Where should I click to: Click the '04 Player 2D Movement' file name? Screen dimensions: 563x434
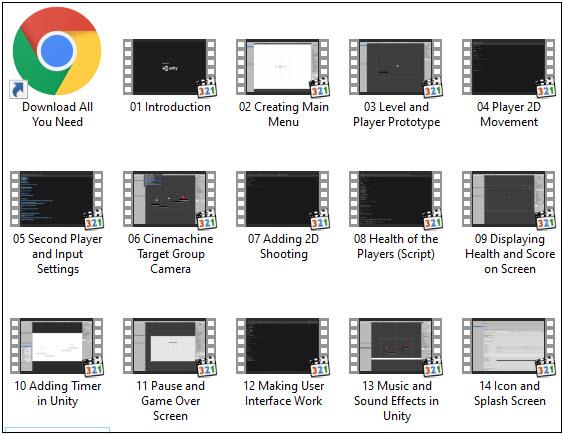click(x=509, y=114)
